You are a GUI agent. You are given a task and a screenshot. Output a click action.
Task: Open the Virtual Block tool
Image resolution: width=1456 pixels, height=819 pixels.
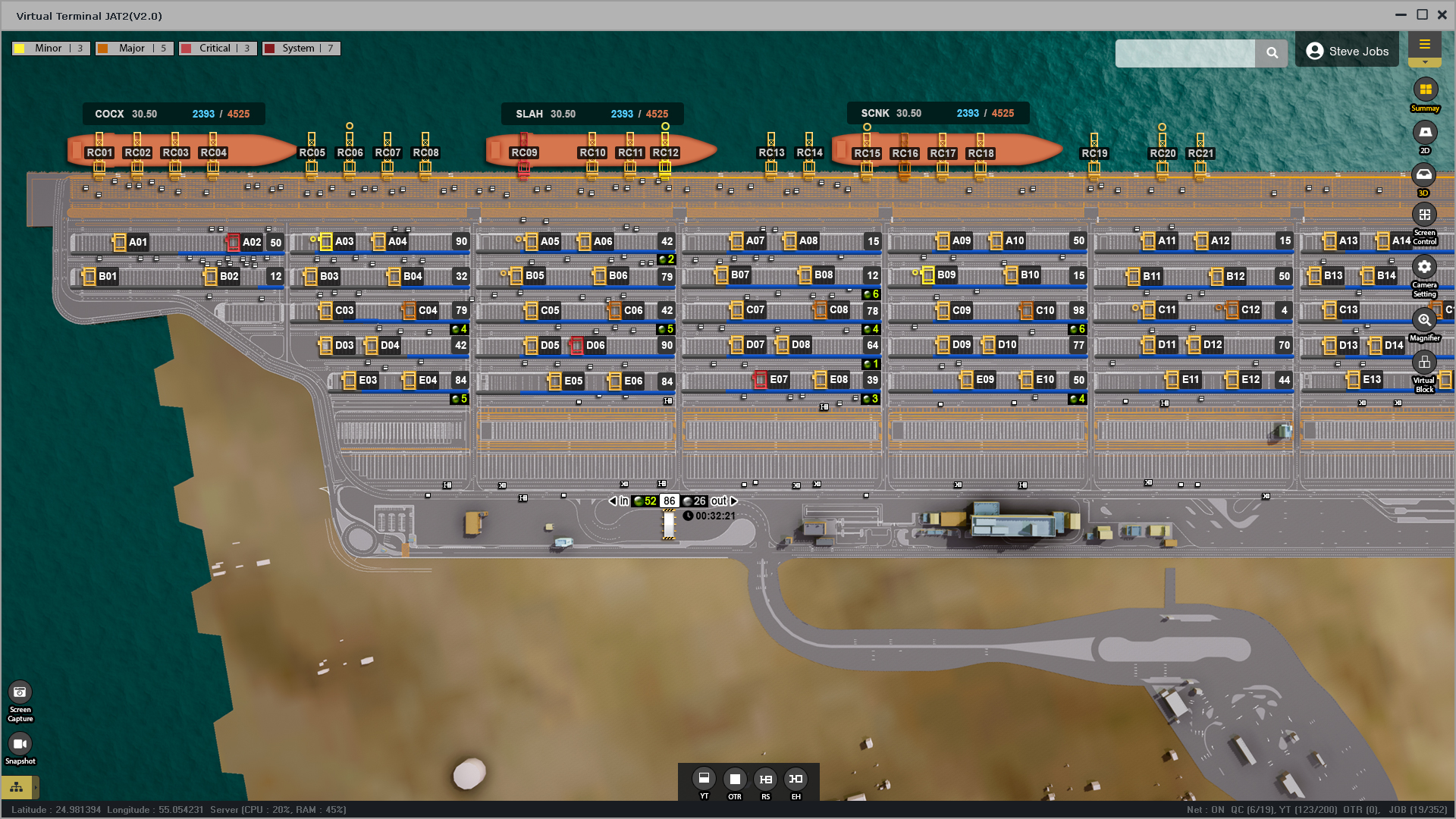(x=1424, y=362)
